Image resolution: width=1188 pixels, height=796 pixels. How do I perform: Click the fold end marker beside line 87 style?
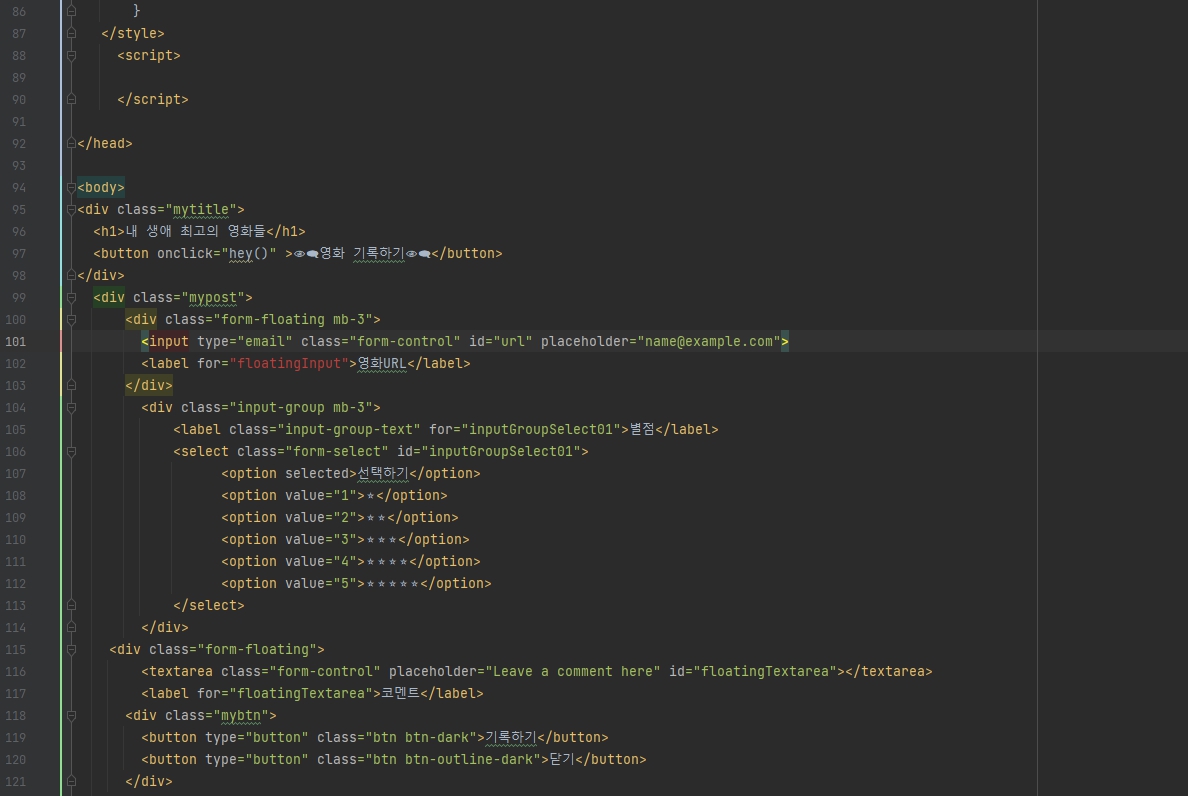[71, 33]
